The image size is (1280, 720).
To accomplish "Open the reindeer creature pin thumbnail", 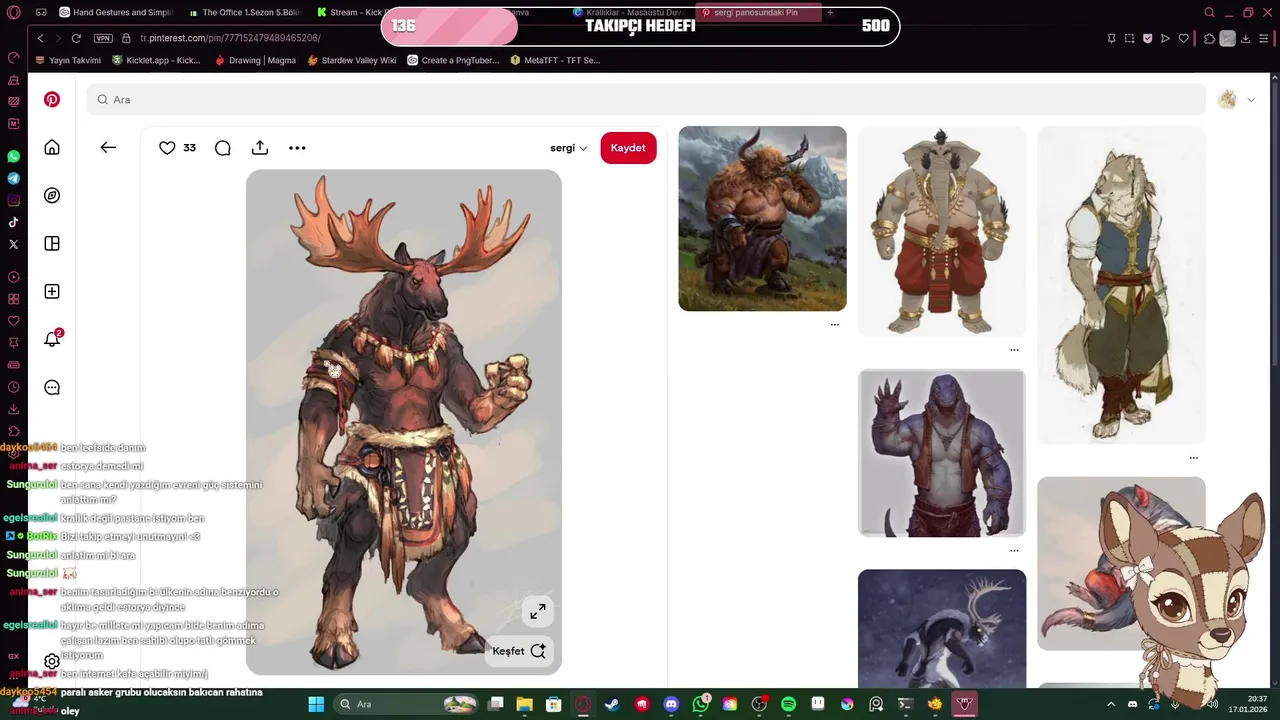I will coord(942,628).
